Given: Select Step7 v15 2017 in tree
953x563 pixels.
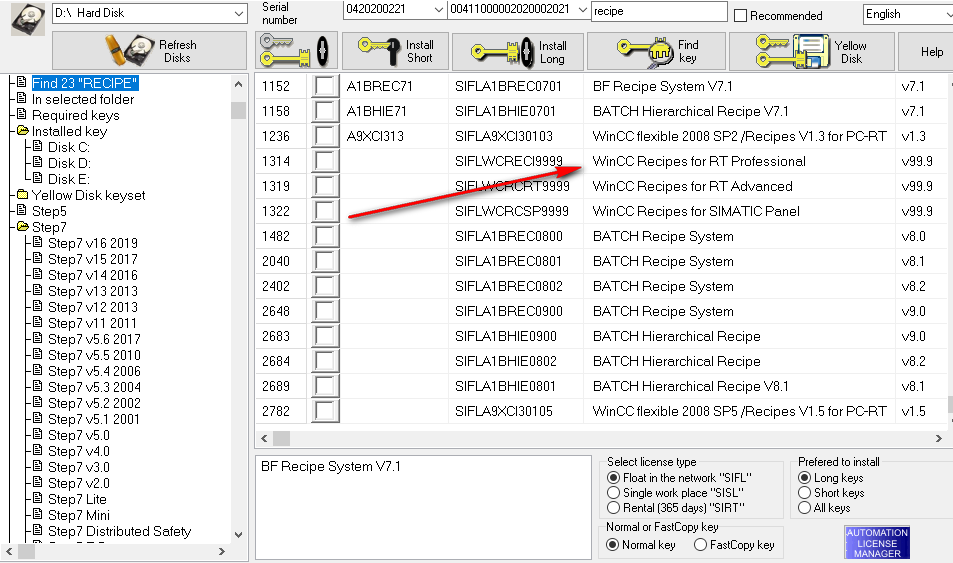Looking at the screenshot, I should coord(93,259).
